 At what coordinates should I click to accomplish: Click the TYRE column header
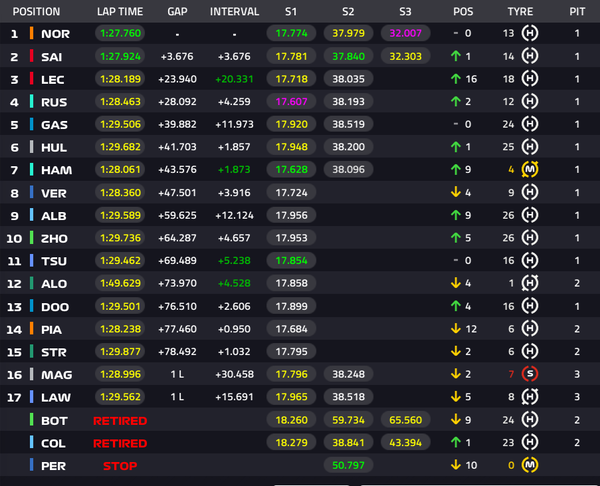pos(520,11)
